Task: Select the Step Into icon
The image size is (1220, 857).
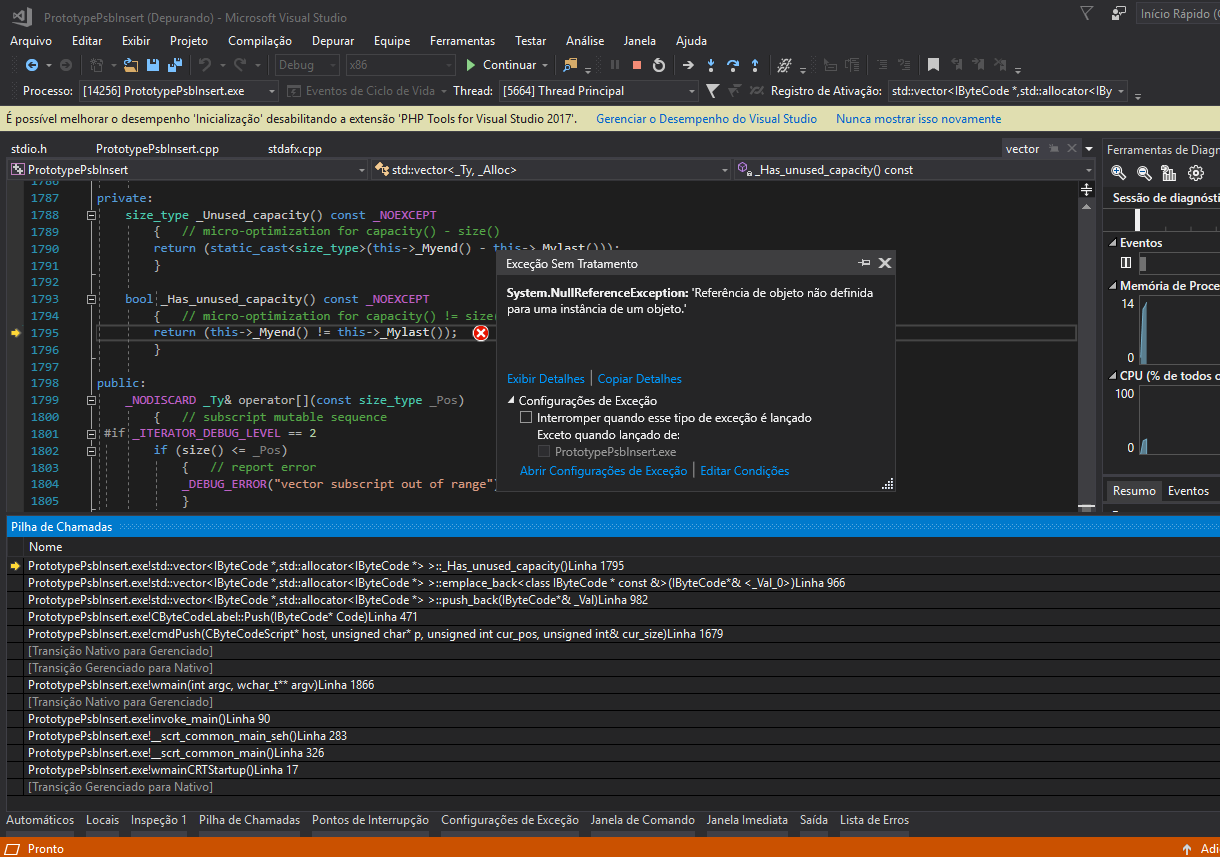Action: [711, 65]
